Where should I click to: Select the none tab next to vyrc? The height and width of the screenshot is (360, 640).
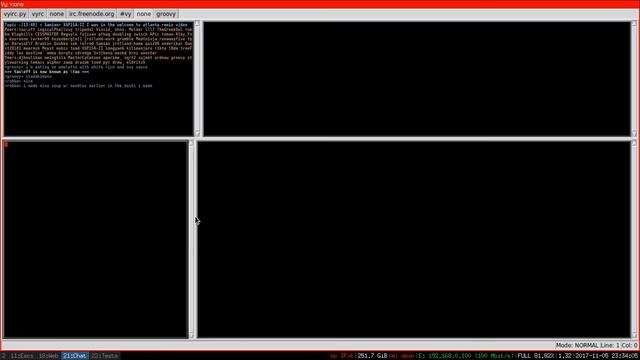56,14
